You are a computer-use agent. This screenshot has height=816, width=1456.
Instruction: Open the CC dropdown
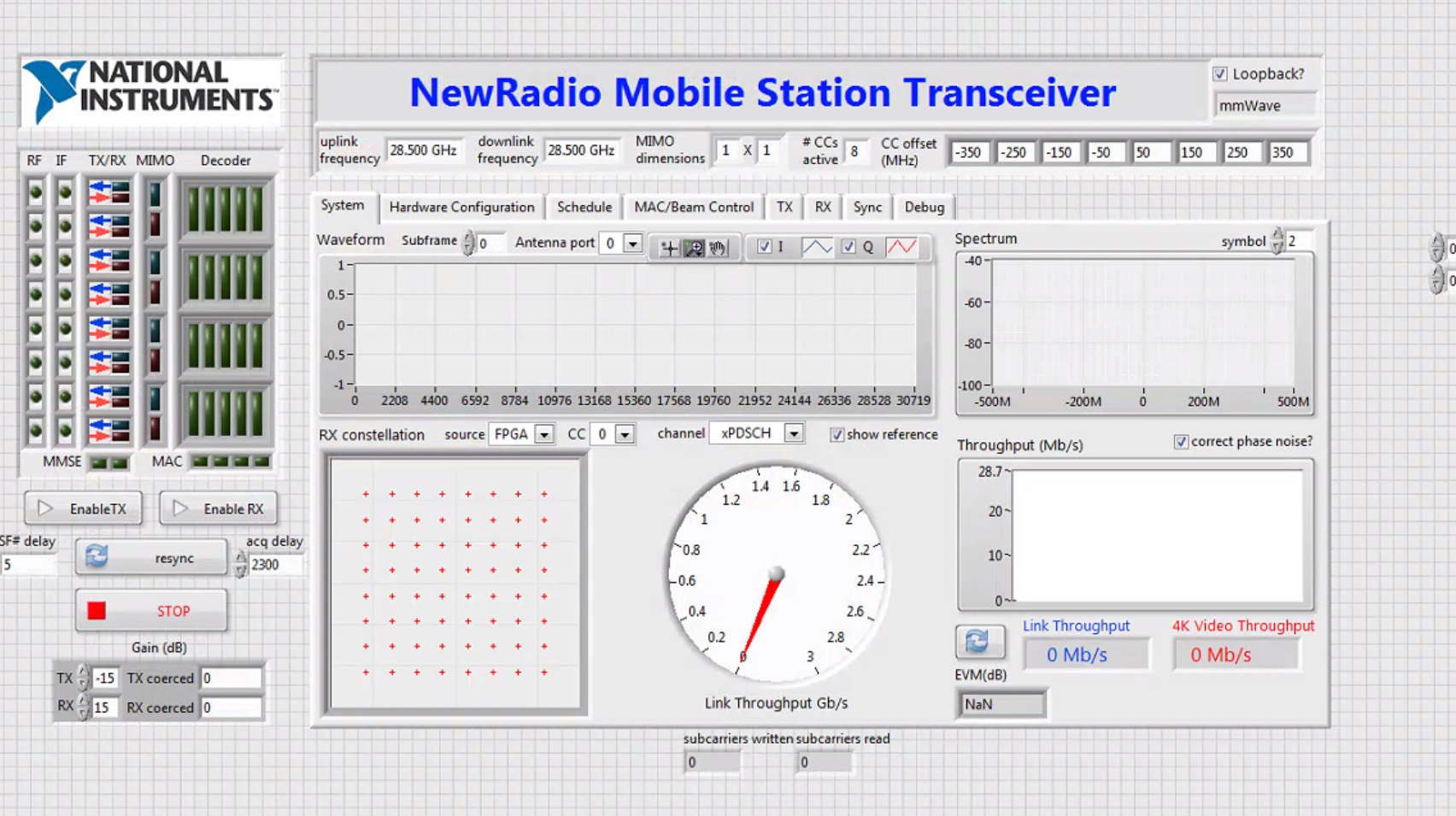point(625,435)
